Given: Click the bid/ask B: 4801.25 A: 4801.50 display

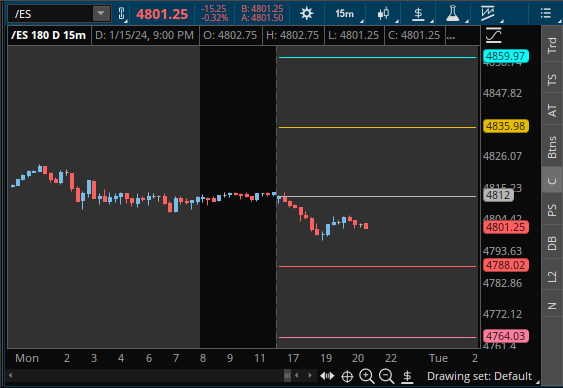Looking at the screenshot, I should pos(262,13).
